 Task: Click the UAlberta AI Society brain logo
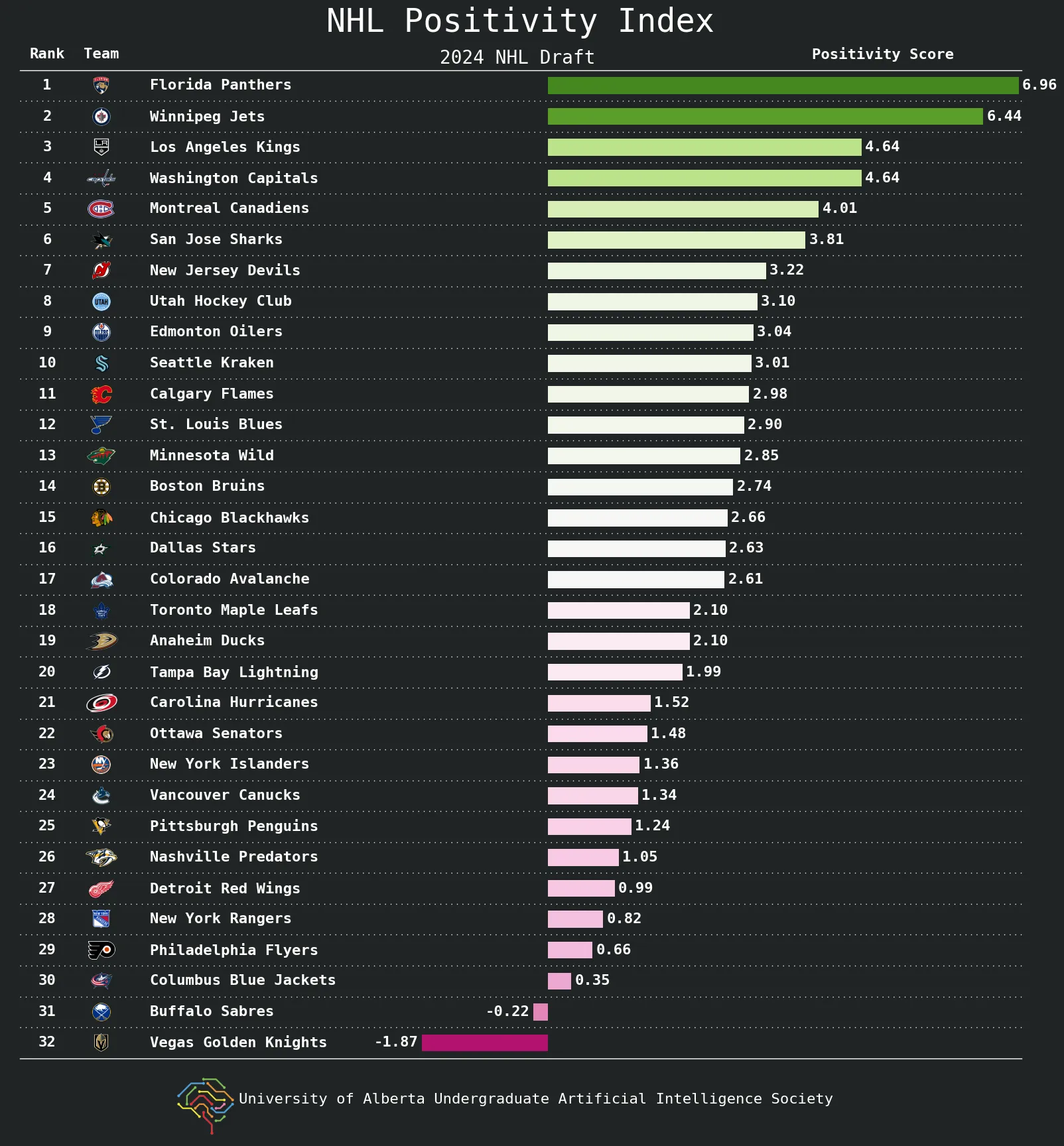[205, 1105]
